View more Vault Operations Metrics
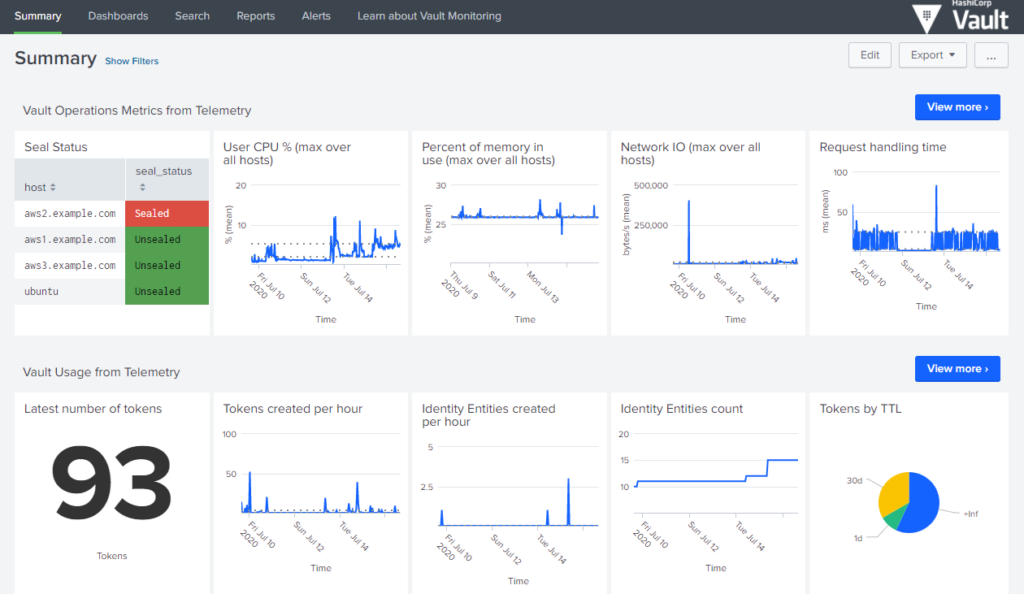 click(x=957, y=107)
